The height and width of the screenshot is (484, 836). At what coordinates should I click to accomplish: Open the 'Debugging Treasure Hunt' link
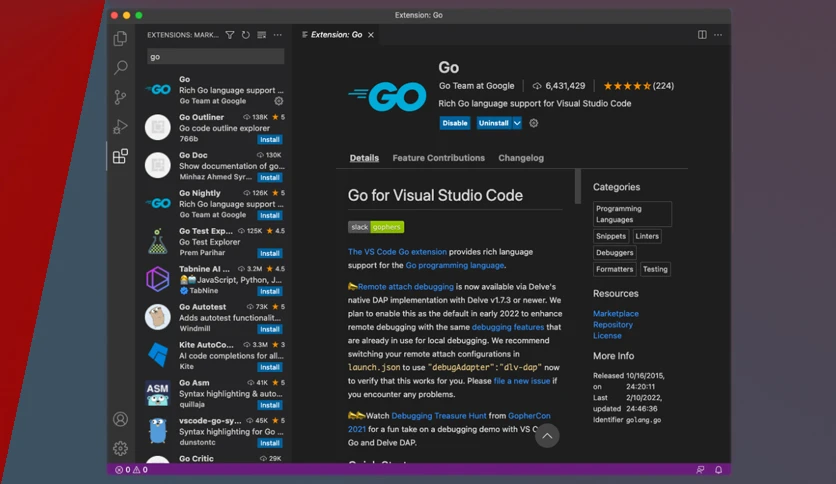(439, 415)
